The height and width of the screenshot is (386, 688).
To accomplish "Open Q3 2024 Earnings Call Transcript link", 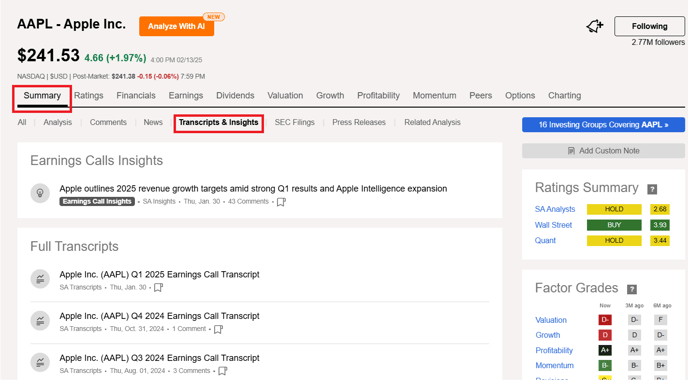I will (x=159, y=358).
